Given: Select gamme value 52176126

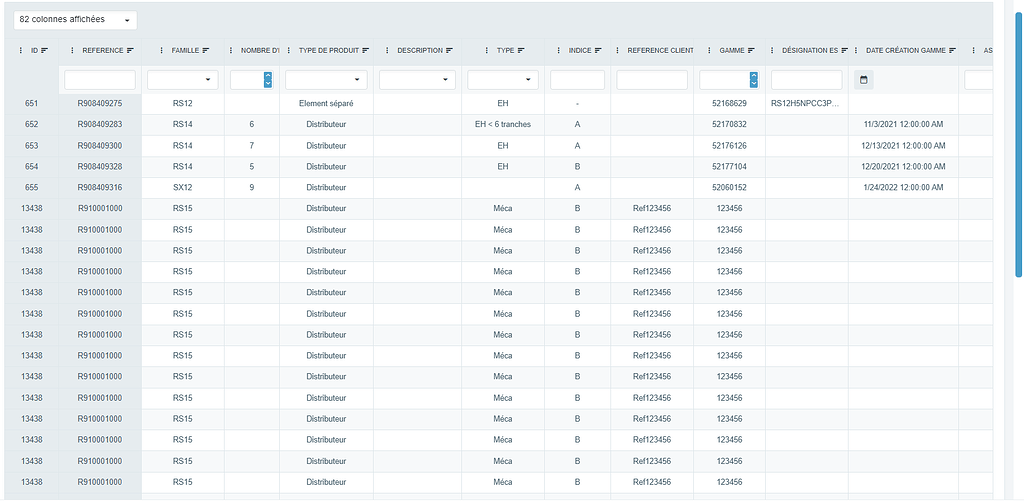Looking at the screenshot, I should tap(729, 145).
